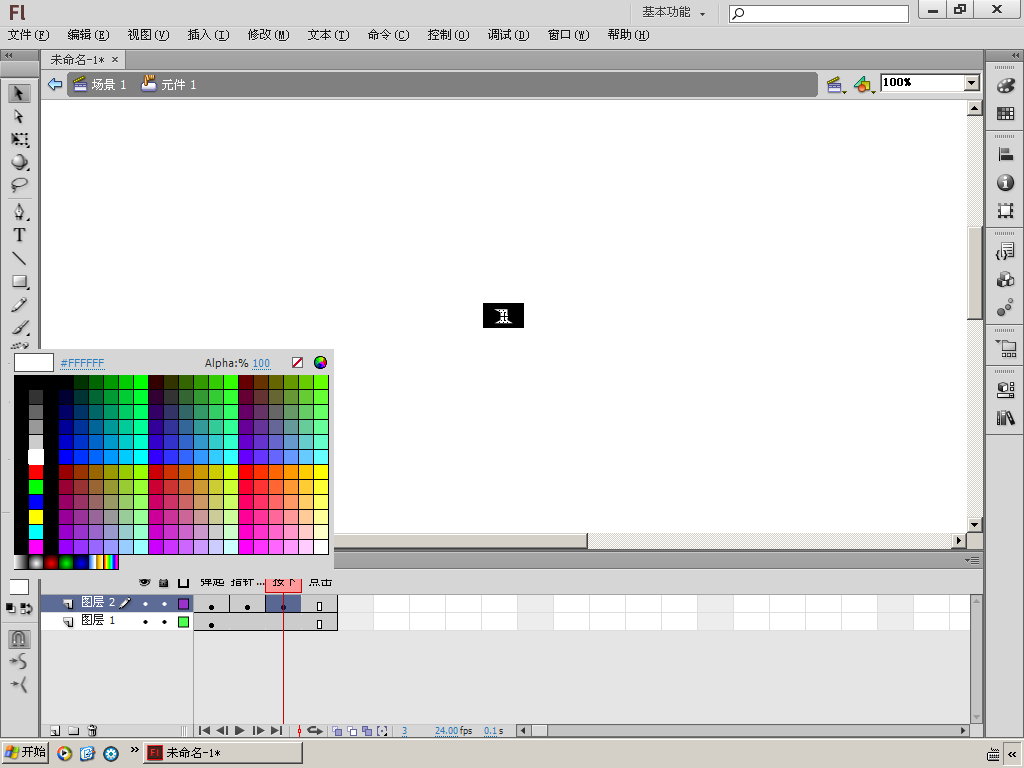Select the Lasso tool
Image resolution: width=1024 pixels, height=768 pixels.
click(19, 185)
